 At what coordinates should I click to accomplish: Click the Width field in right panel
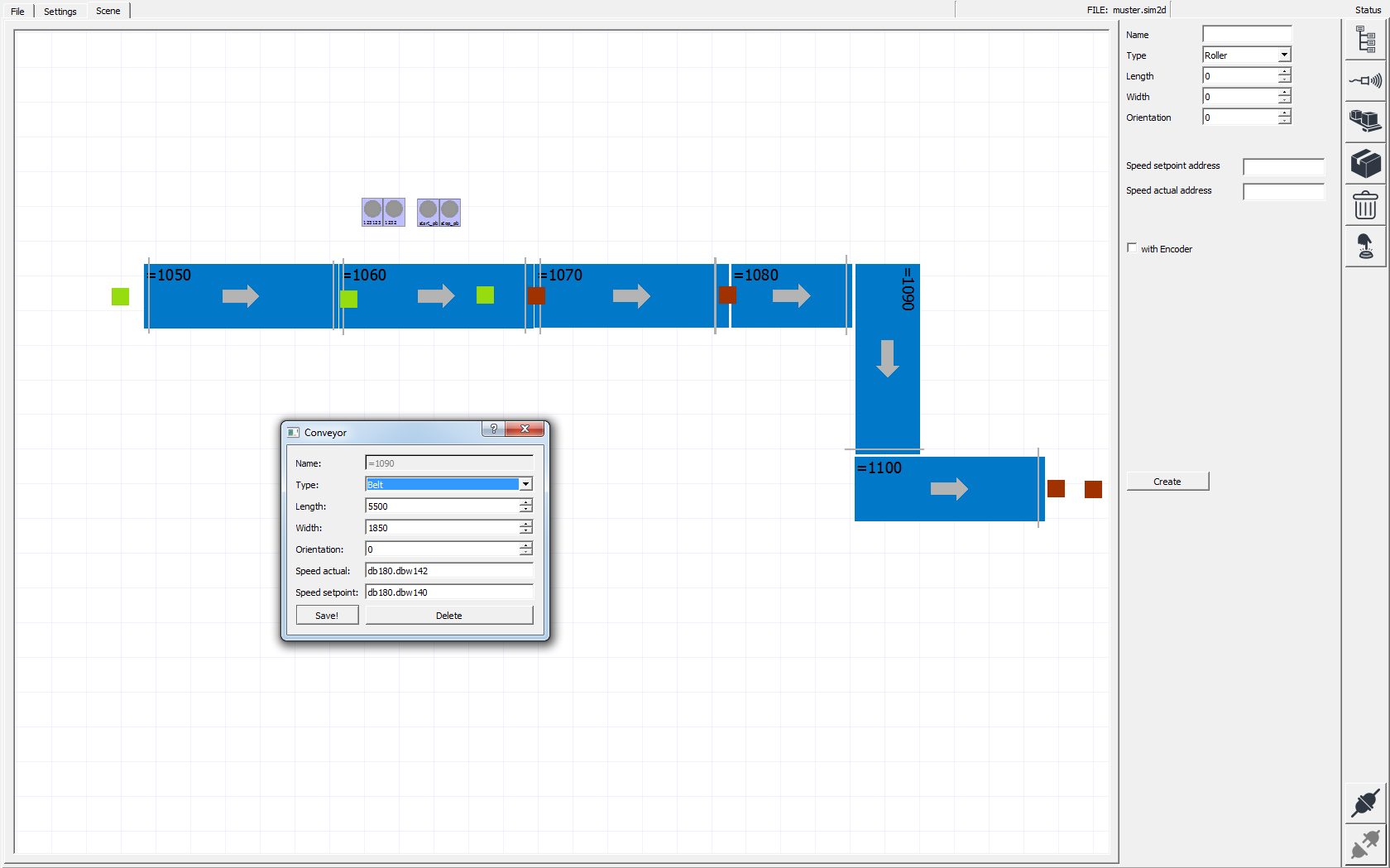click(x=1239, y=97)
